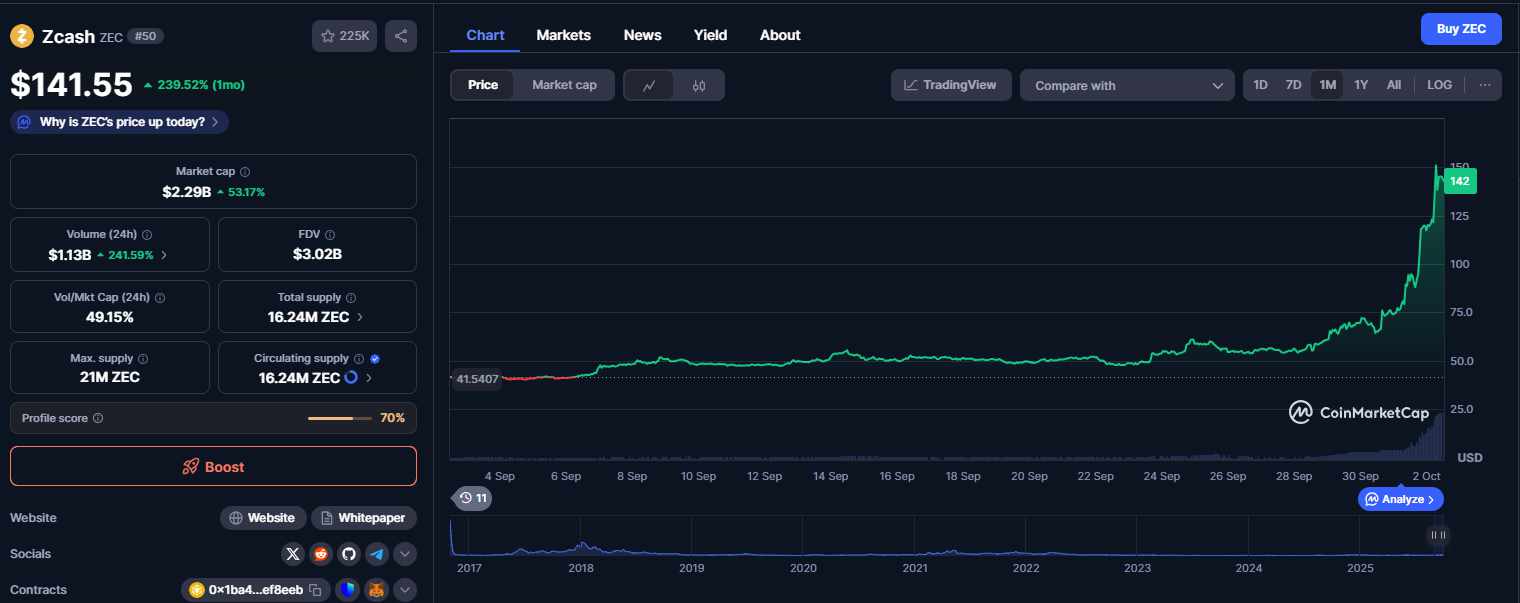1520x603 pixels.
Task: Click the 41.5407 baseline price label
Action: click(x=477, y=379)
